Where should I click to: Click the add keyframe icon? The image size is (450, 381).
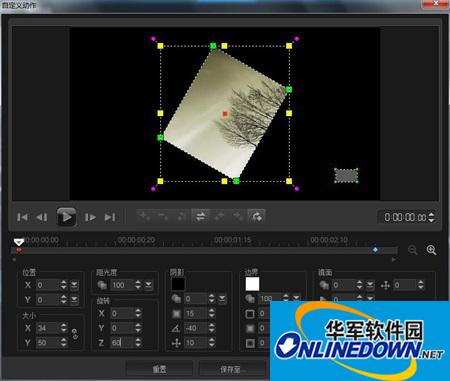pyautogui.click(x=145, y=217)
